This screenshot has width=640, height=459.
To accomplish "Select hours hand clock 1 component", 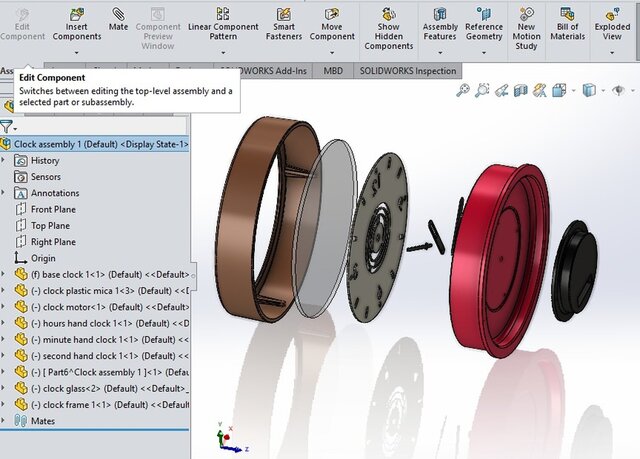I will coord(102,324).
